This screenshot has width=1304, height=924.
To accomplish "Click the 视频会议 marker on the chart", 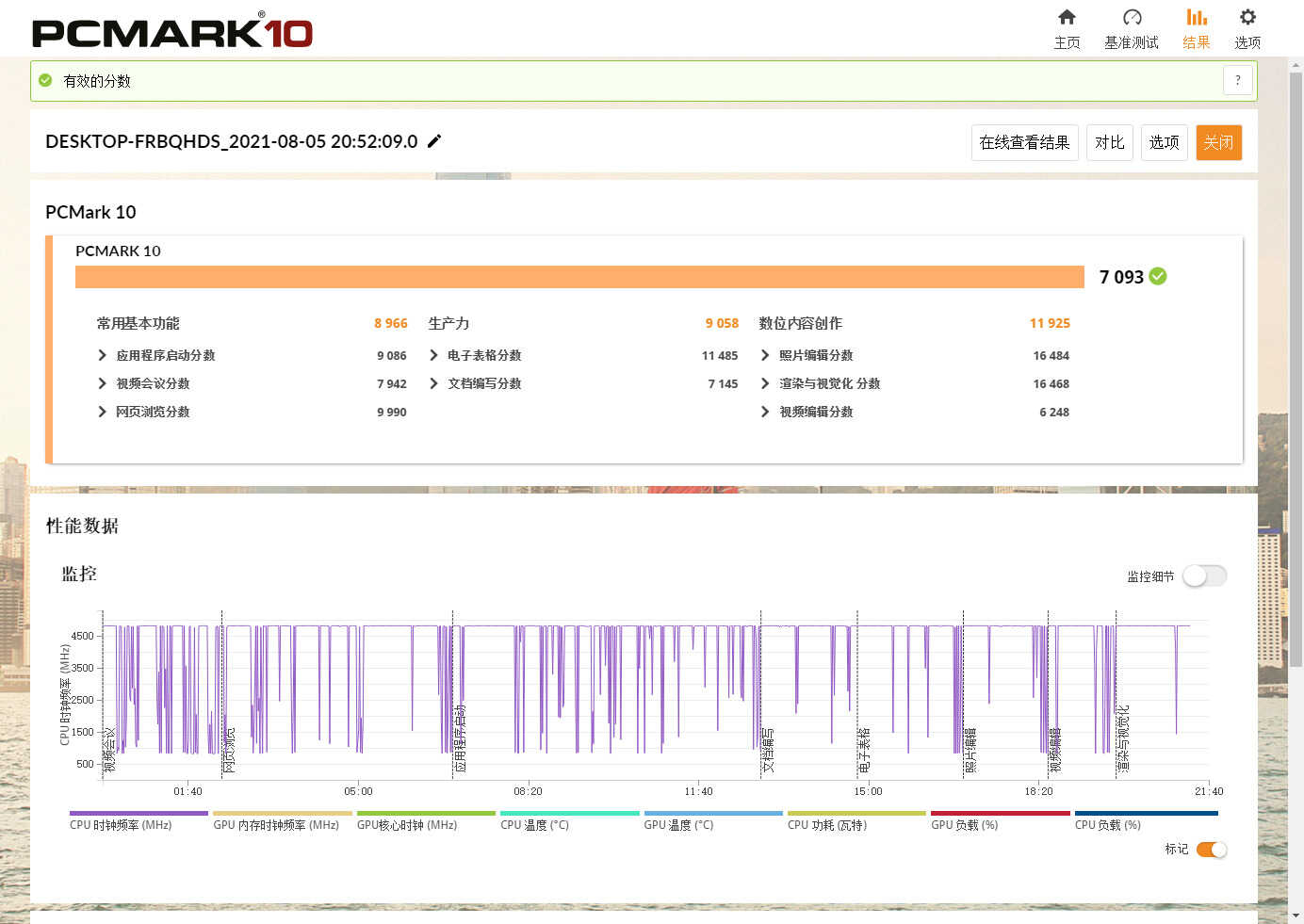I will [109, 750].
